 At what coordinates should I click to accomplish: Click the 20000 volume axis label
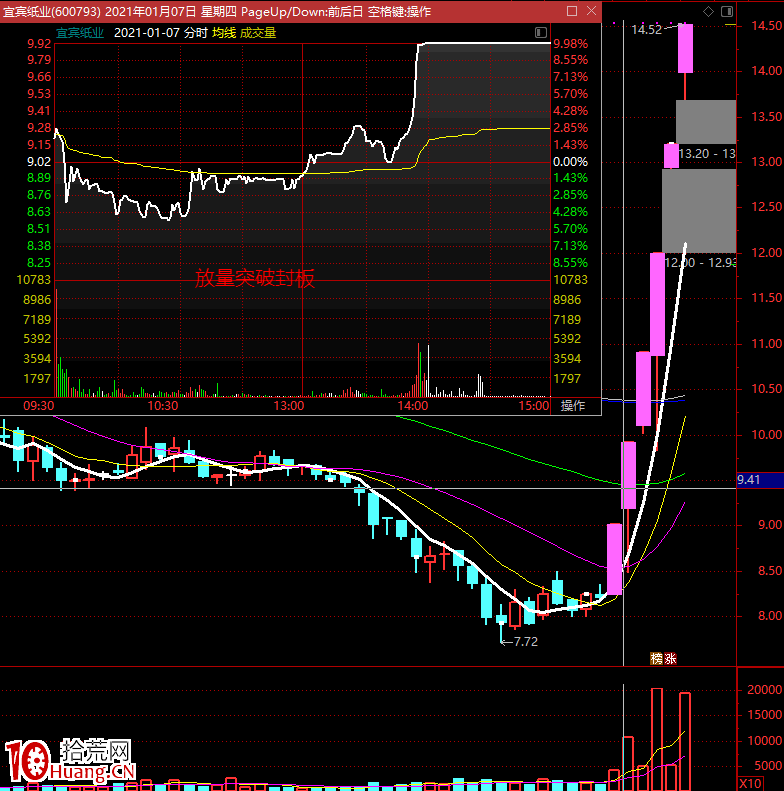pos(764,690)
